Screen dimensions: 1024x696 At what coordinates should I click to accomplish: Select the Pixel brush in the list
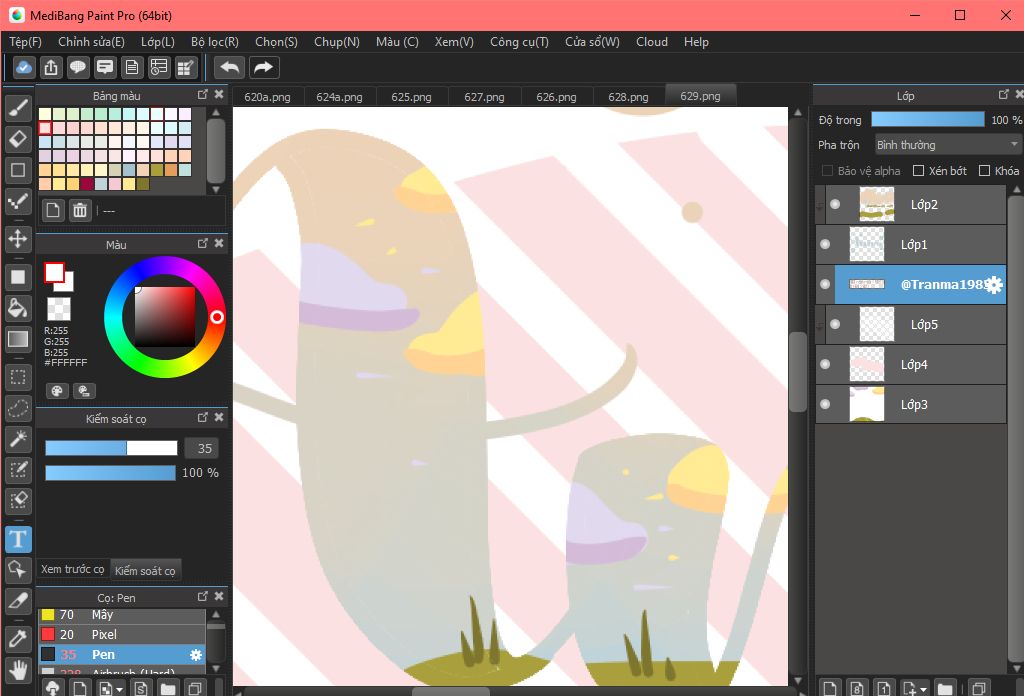click(122, 635)
